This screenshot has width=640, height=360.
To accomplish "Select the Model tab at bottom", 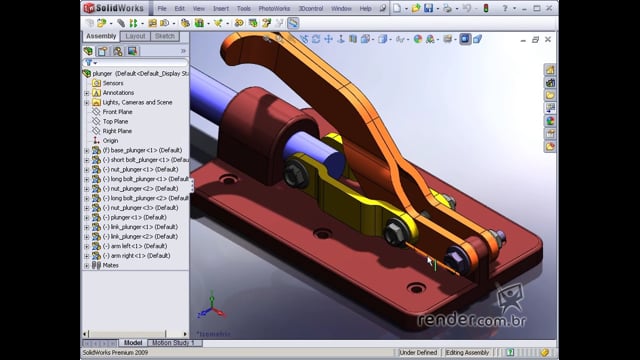I will tap(133, 343).
